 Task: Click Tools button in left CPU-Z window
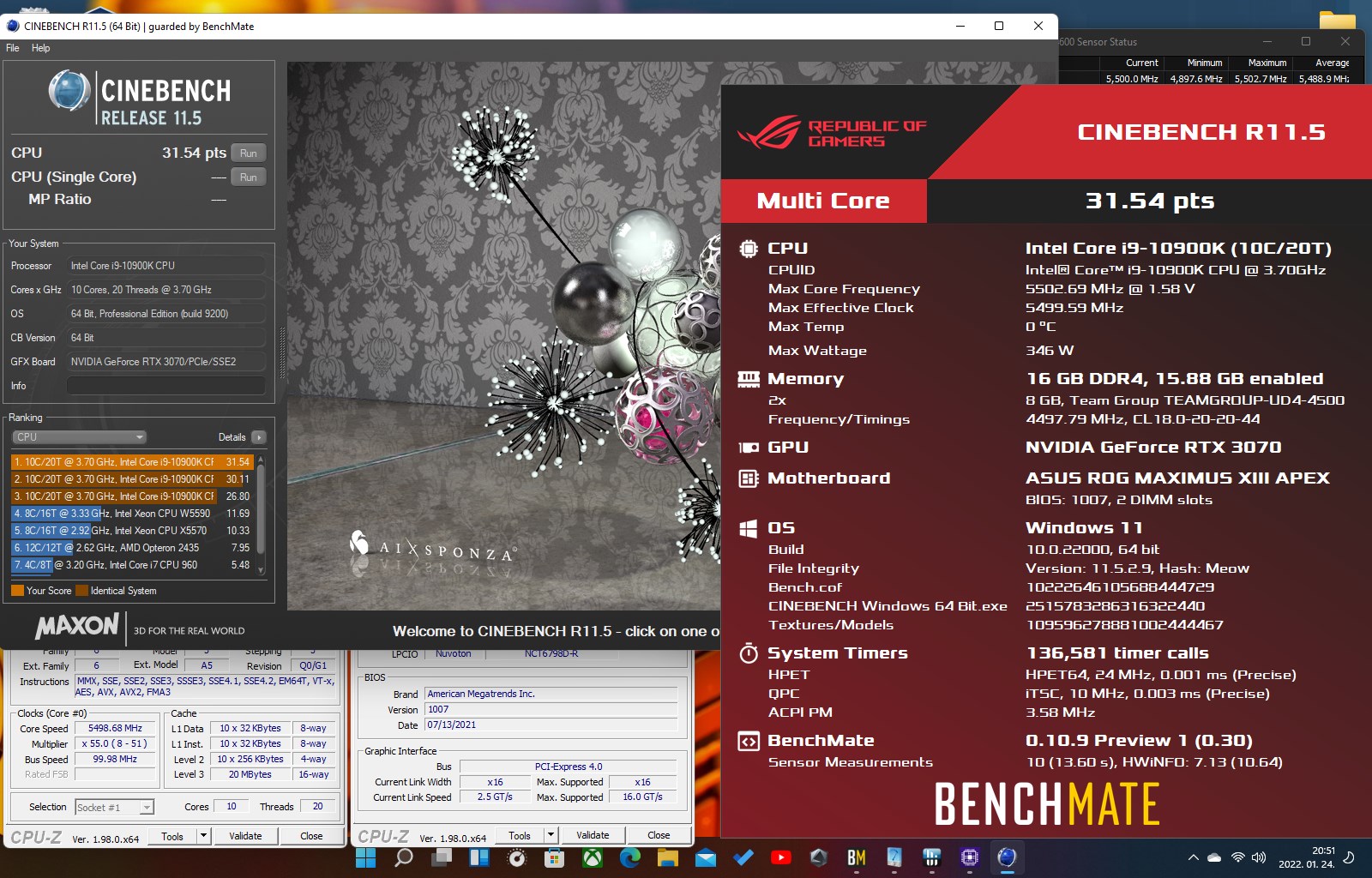[x=172, y=836]
